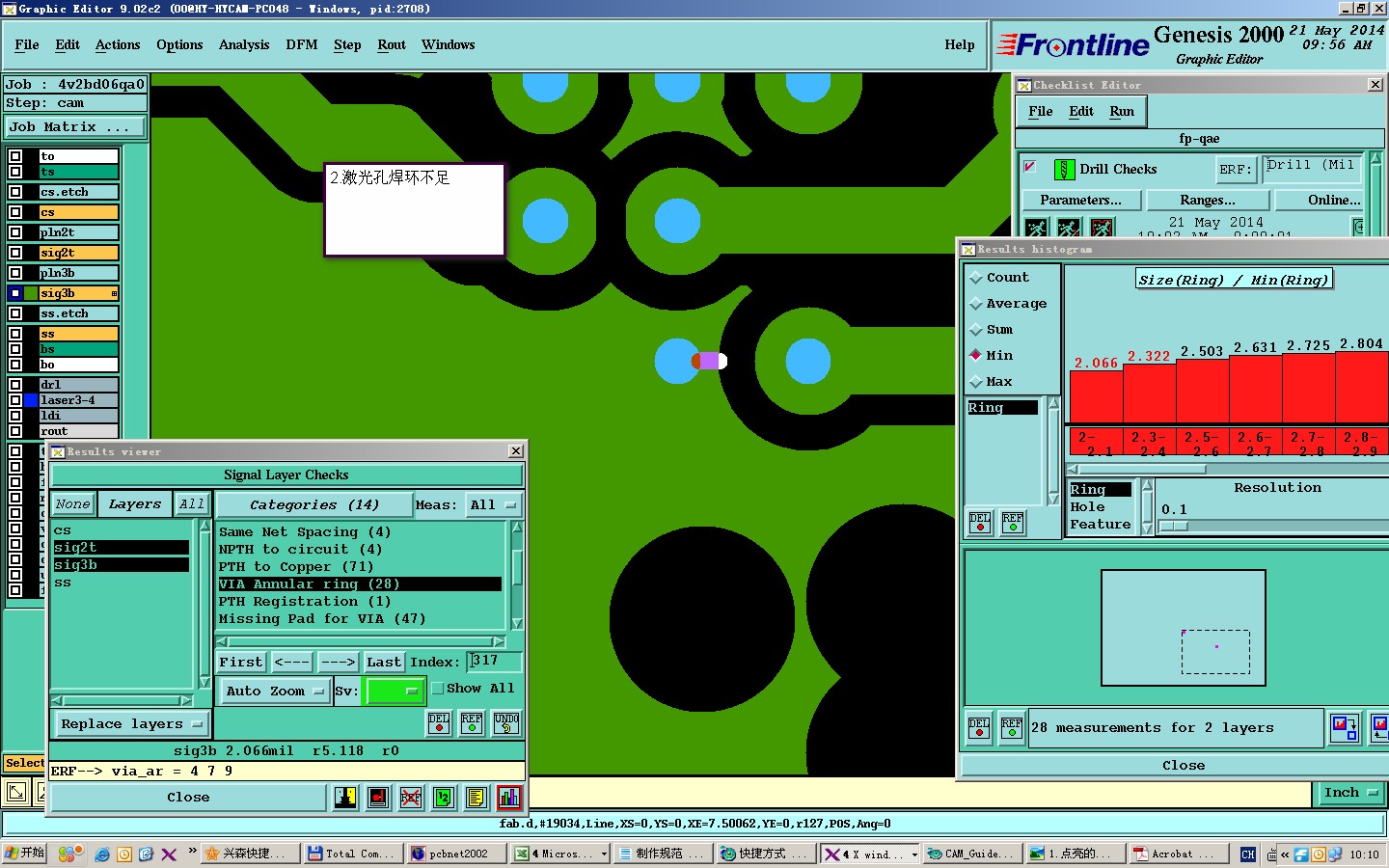This screenshot has height=868, width=1389.
Task: Toggle display checkbox for layer sig3b
Action: 15,293
